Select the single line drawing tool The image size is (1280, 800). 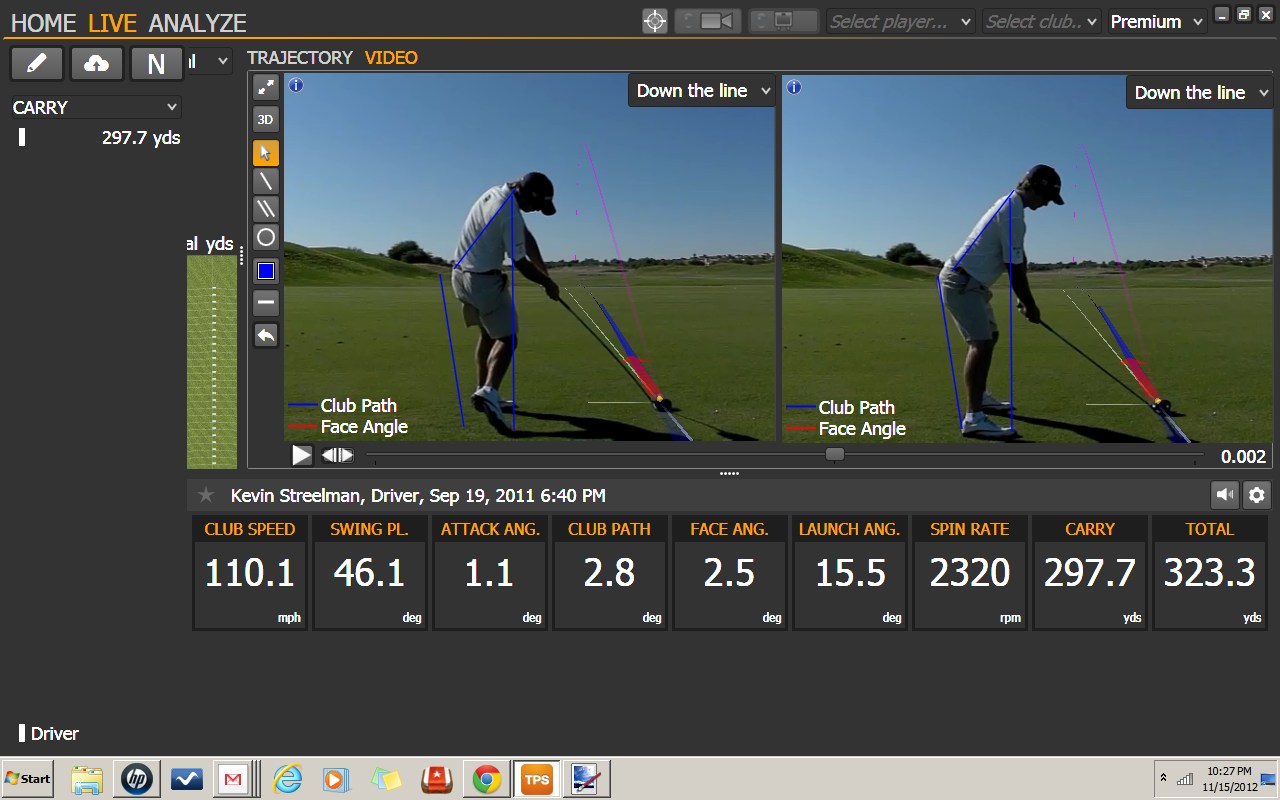(x=266, y=181)
